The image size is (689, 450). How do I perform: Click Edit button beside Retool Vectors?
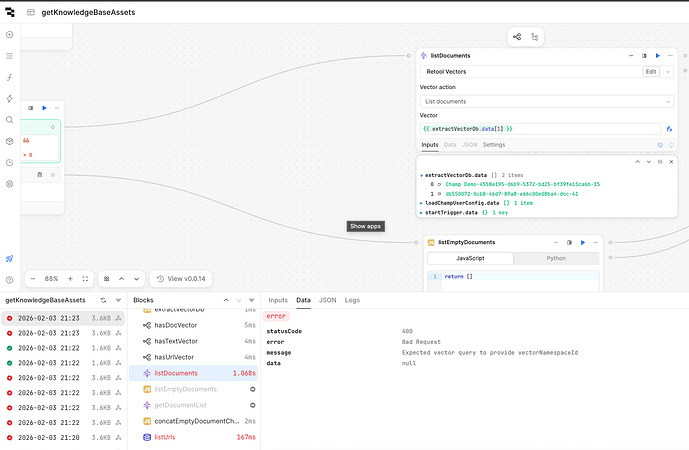[650, 72]
